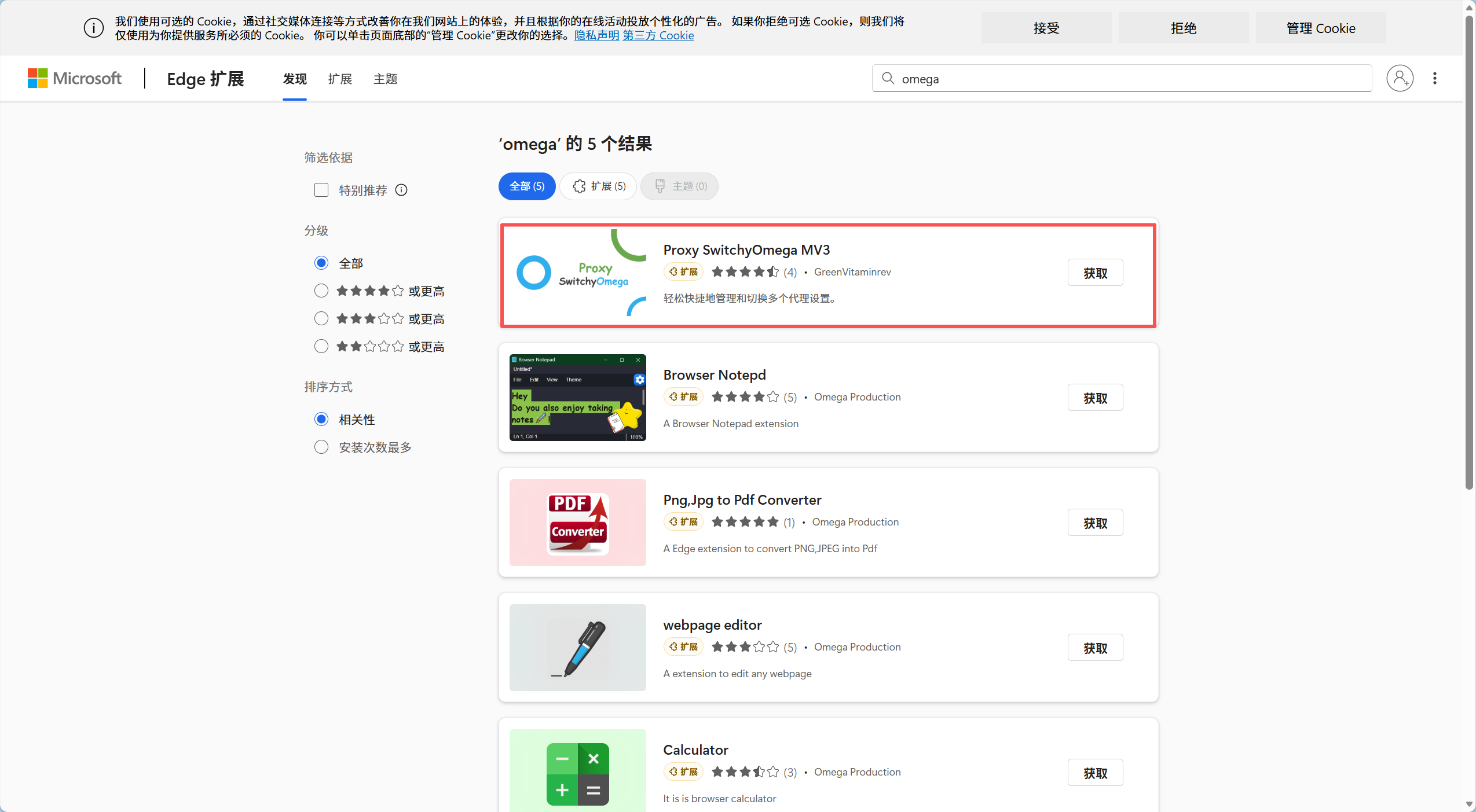Select the 安装次数最多 sort radio button

point(321,447)
